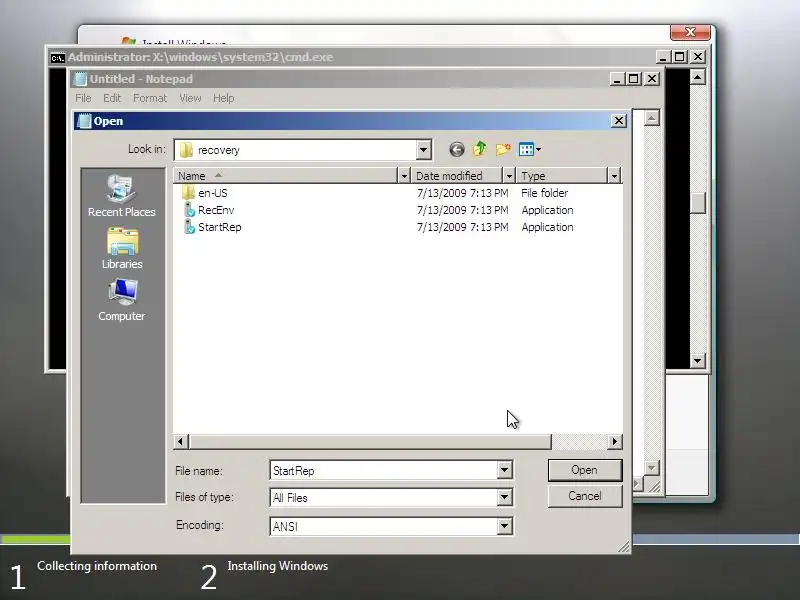The height and width of the screenshot is (600, 800).
Task: Click the cmd window scroll up arrow
Action: pos(697,77)
